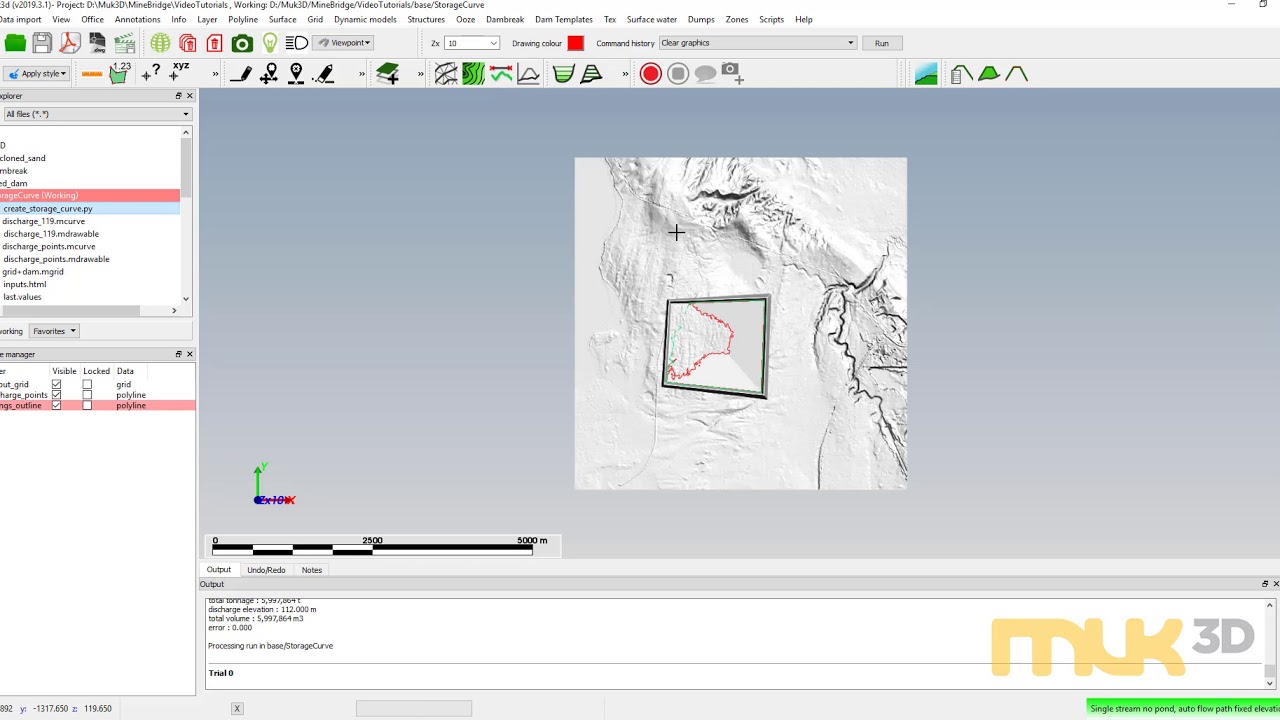Viewport: 1280px width, 720px height.
Task: Lock the discharge points polyline layer
Action: [87, 395]
